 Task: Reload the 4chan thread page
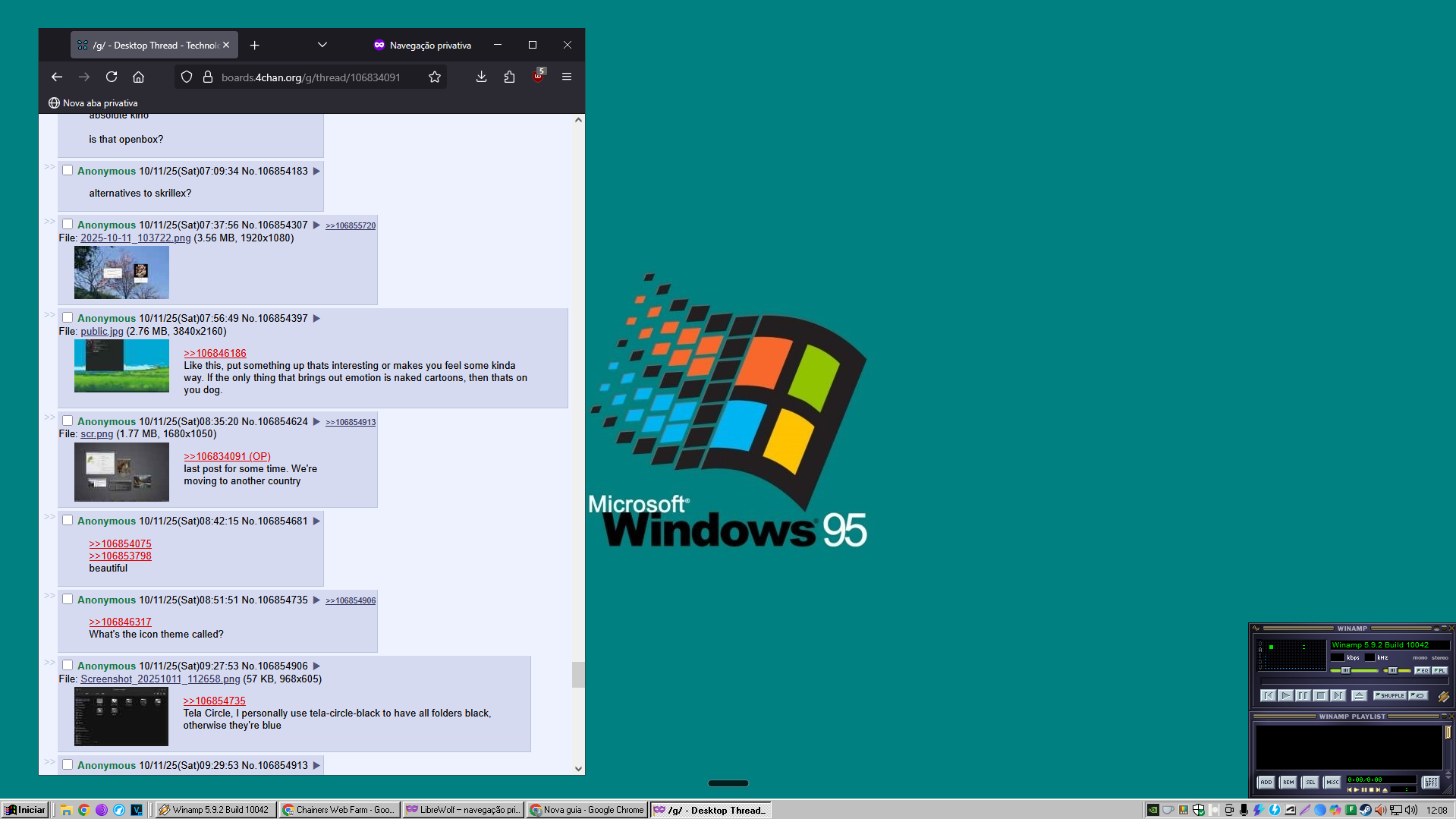[x=112, y=77]
